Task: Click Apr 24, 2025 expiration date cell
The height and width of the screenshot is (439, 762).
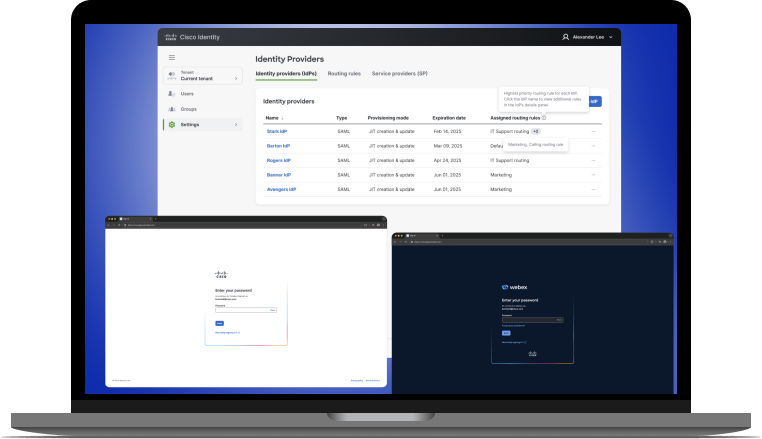Action: pos(447,160)
